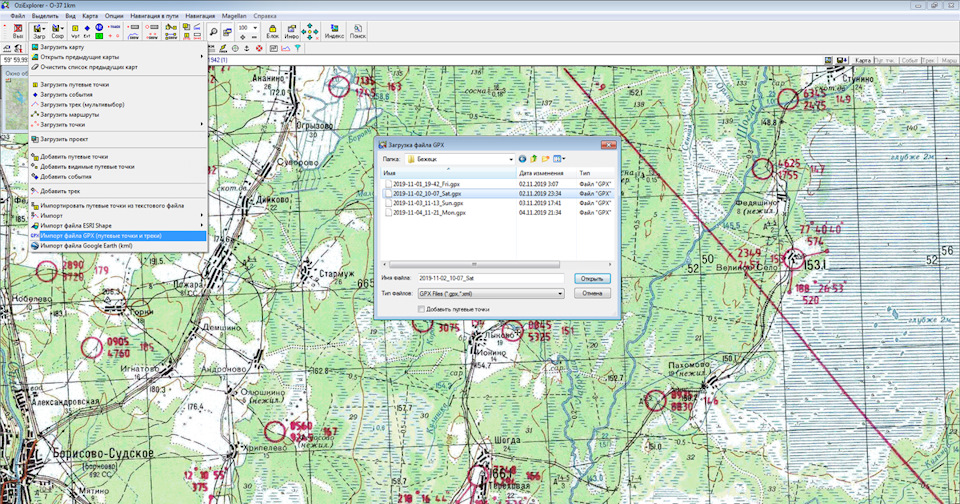This screenshot has width=960, height=504.
Task: Click the create new folder icon in dialog
Action: point(546,158)
